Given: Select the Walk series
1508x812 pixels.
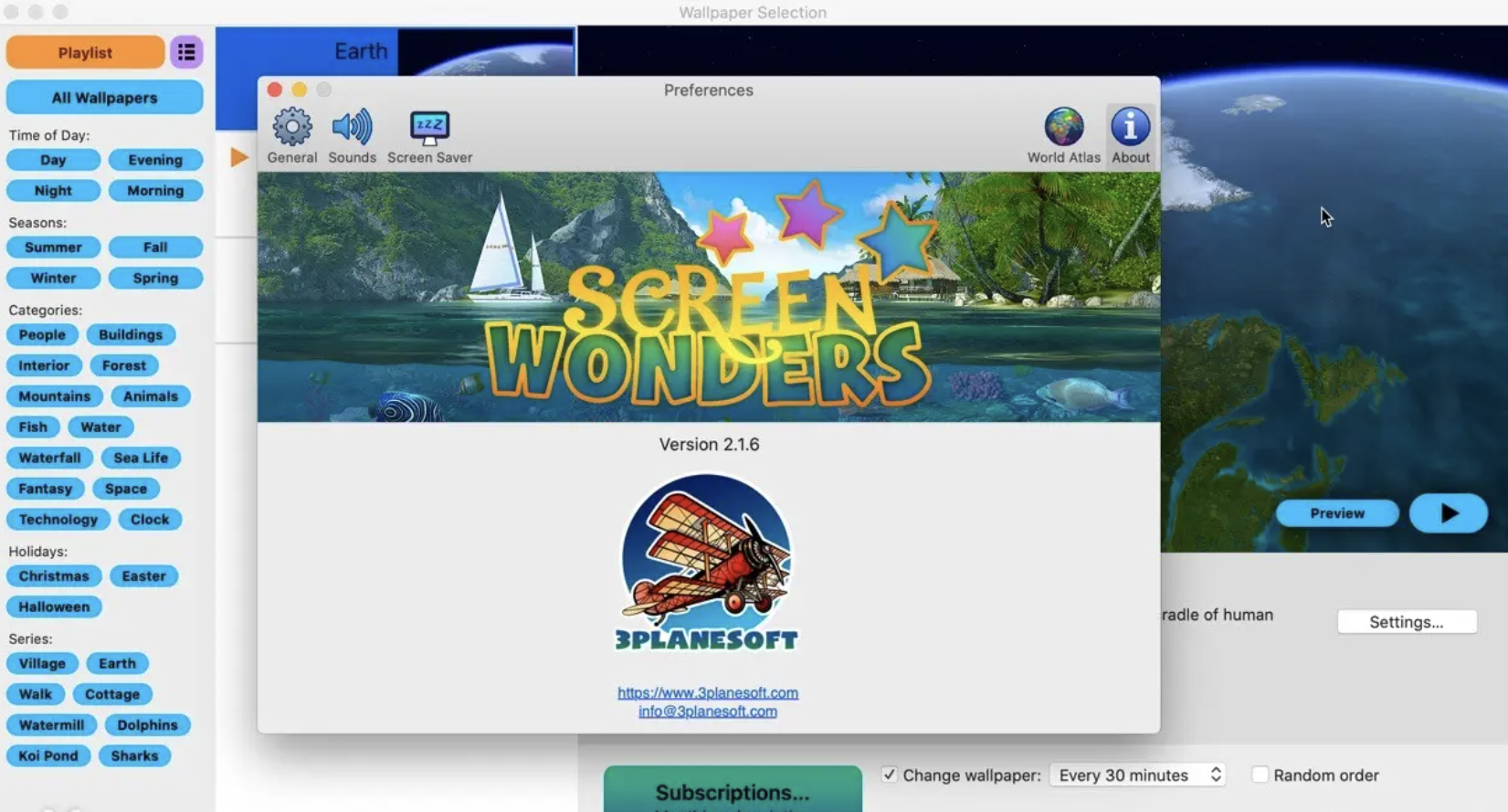Looking at the screenshot, I should 36,694.
